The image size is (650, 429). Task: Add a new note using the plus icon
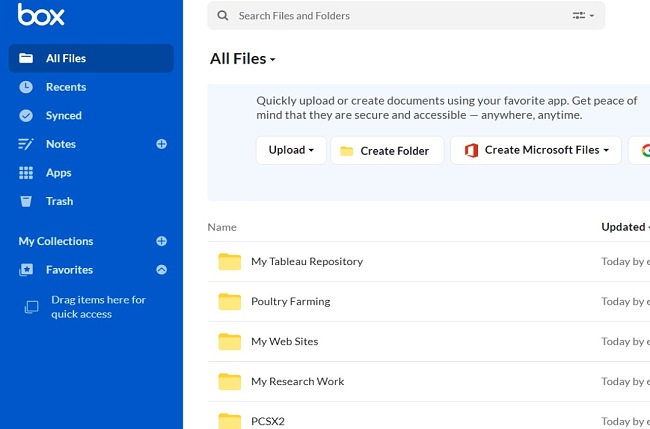point(161,144)
